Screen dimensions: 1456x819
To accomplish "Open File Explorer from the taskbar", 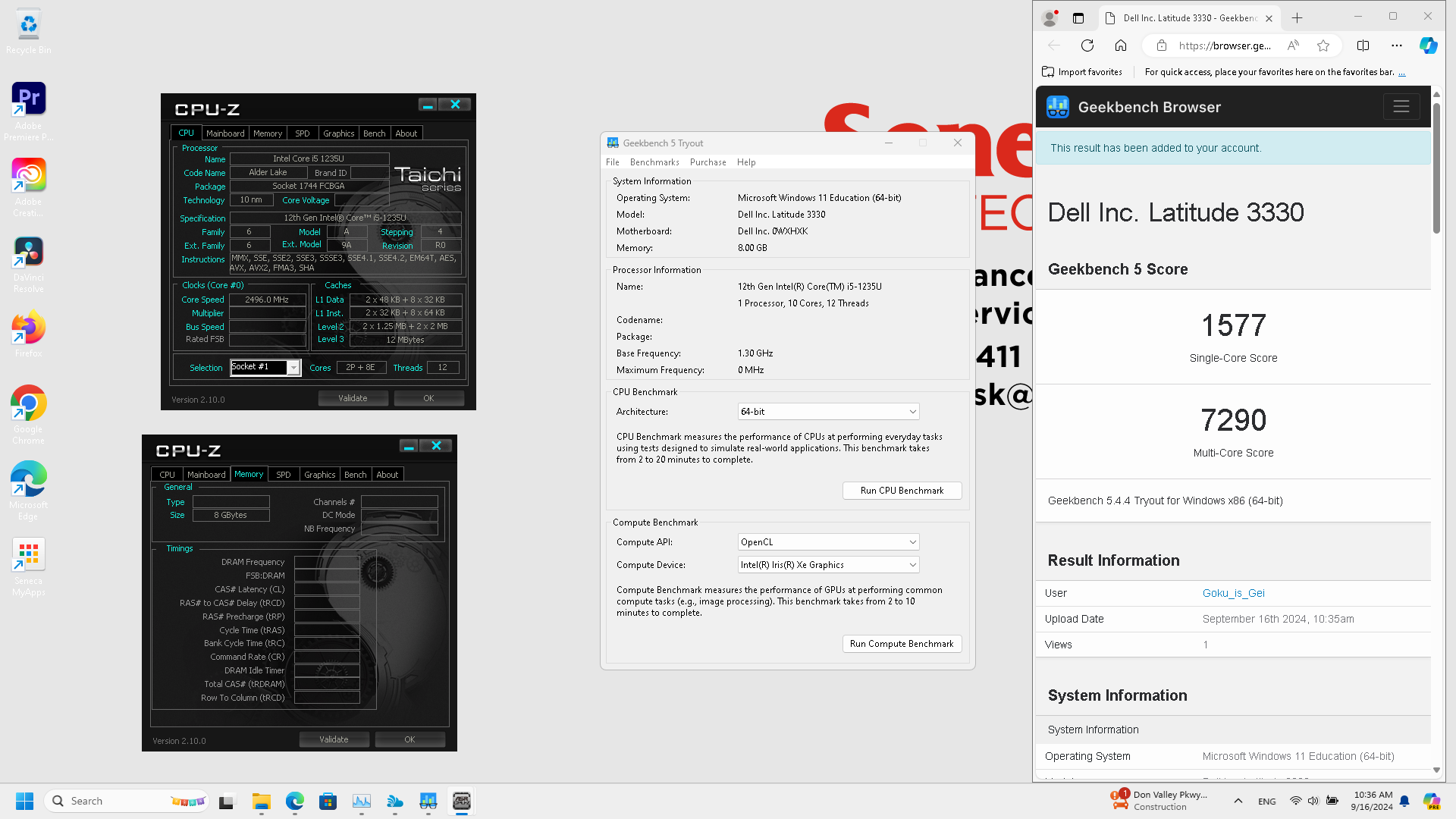I will pyautogui.click(x=262, y=801).
